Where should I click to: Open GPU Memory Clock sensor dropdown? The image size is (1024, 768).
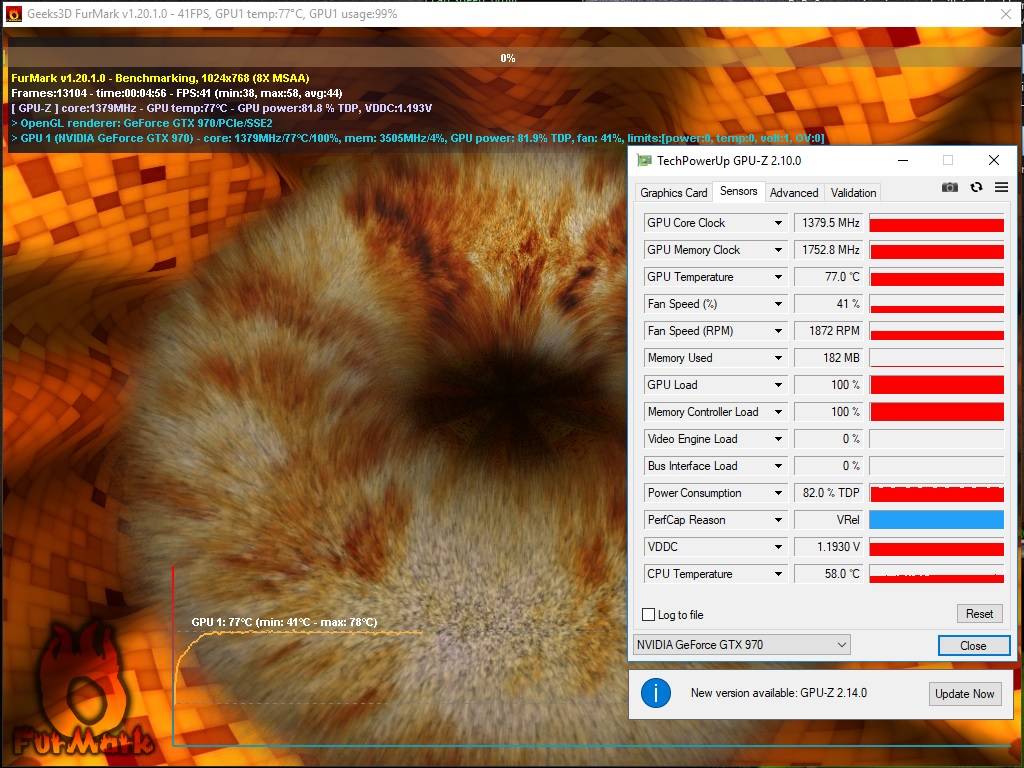coord(778,250)
